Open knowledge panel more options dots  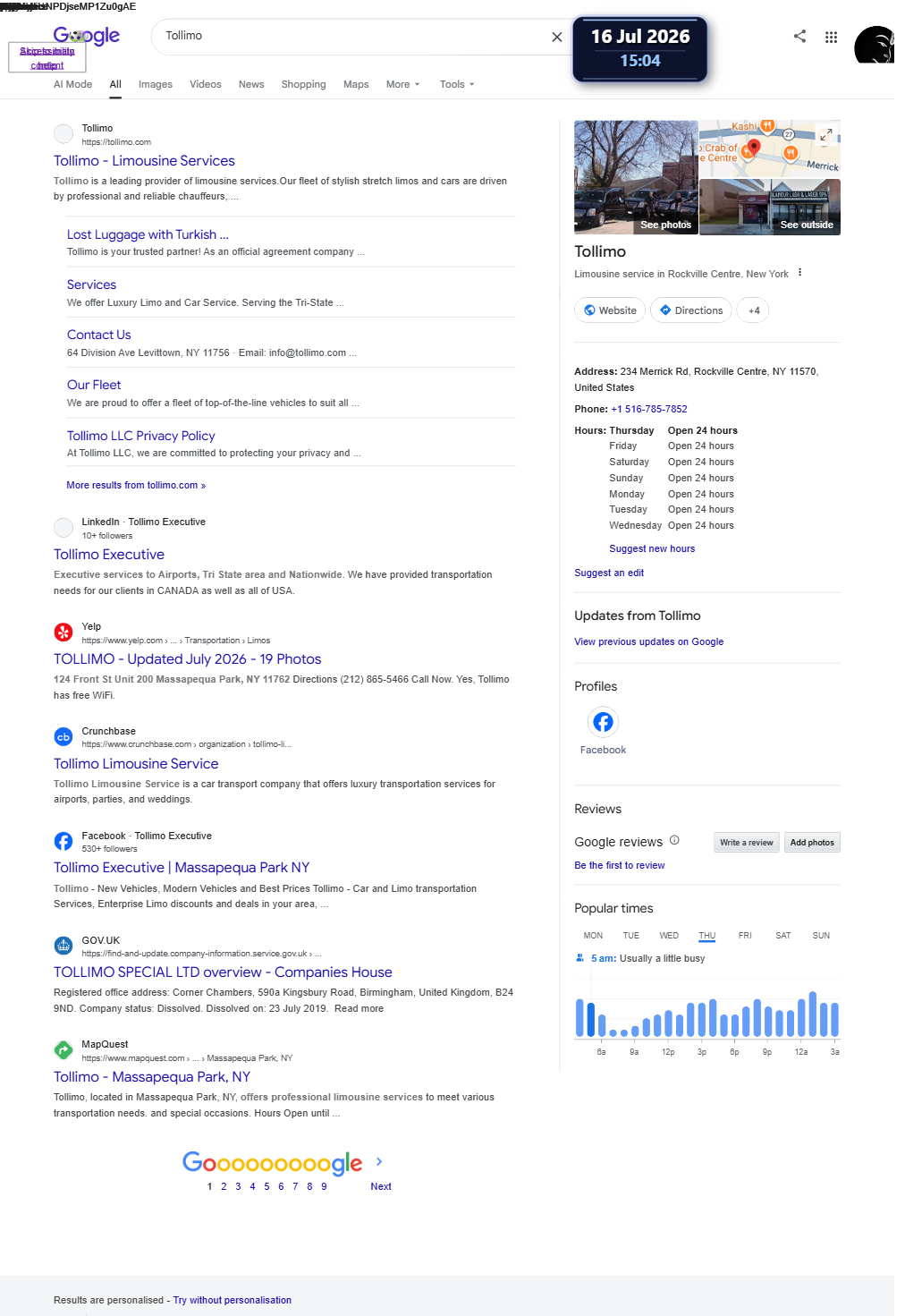pos(799,273)
